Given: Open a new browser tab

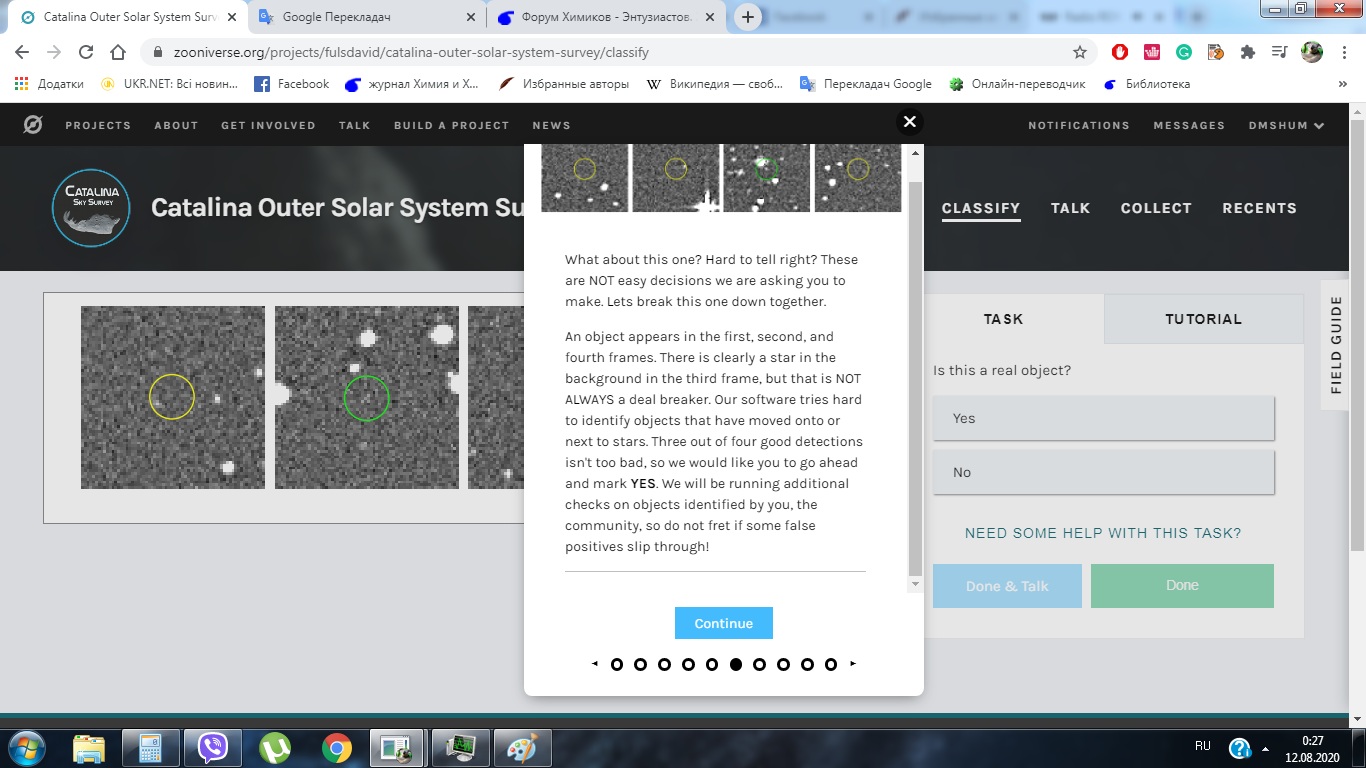Looking at the screenshot, I should click(x=747, y=17).
